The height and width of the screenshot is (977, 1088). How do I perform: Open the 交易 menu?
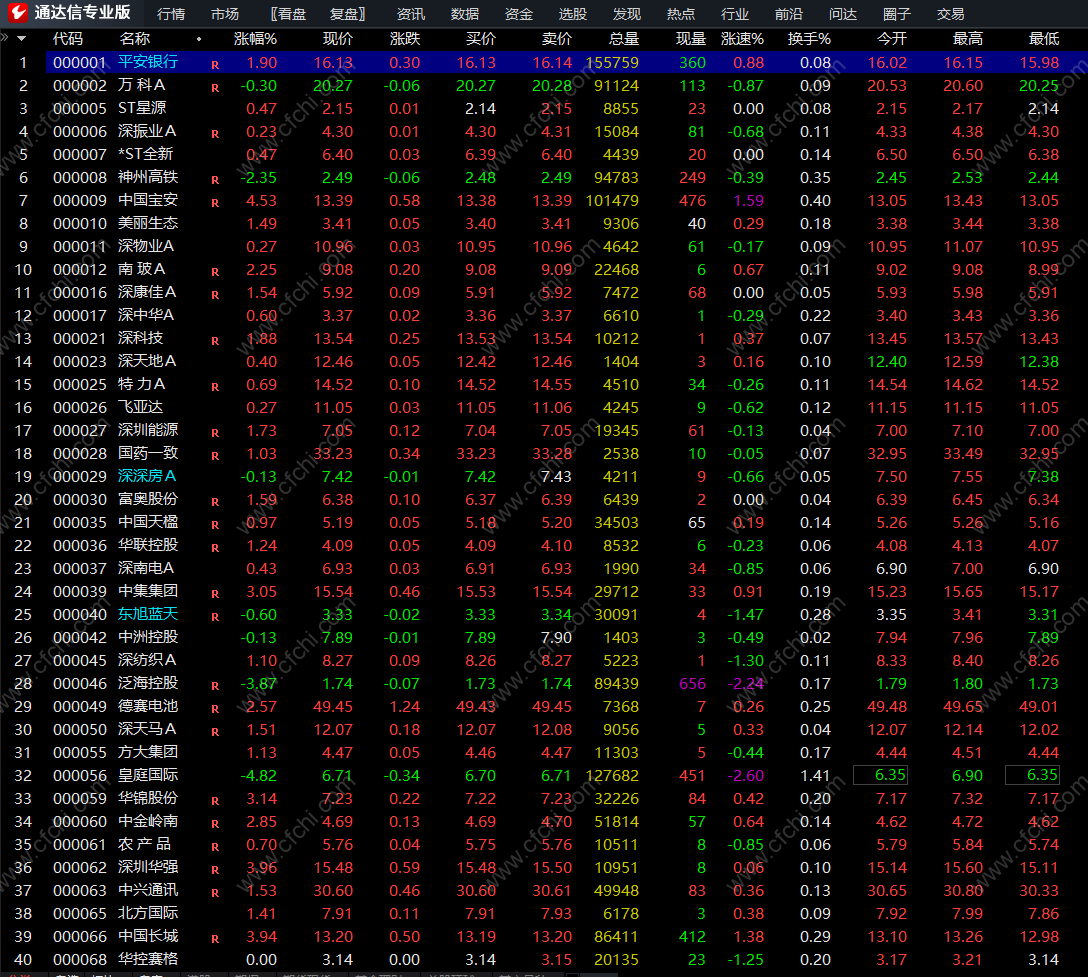coord(950,14)
